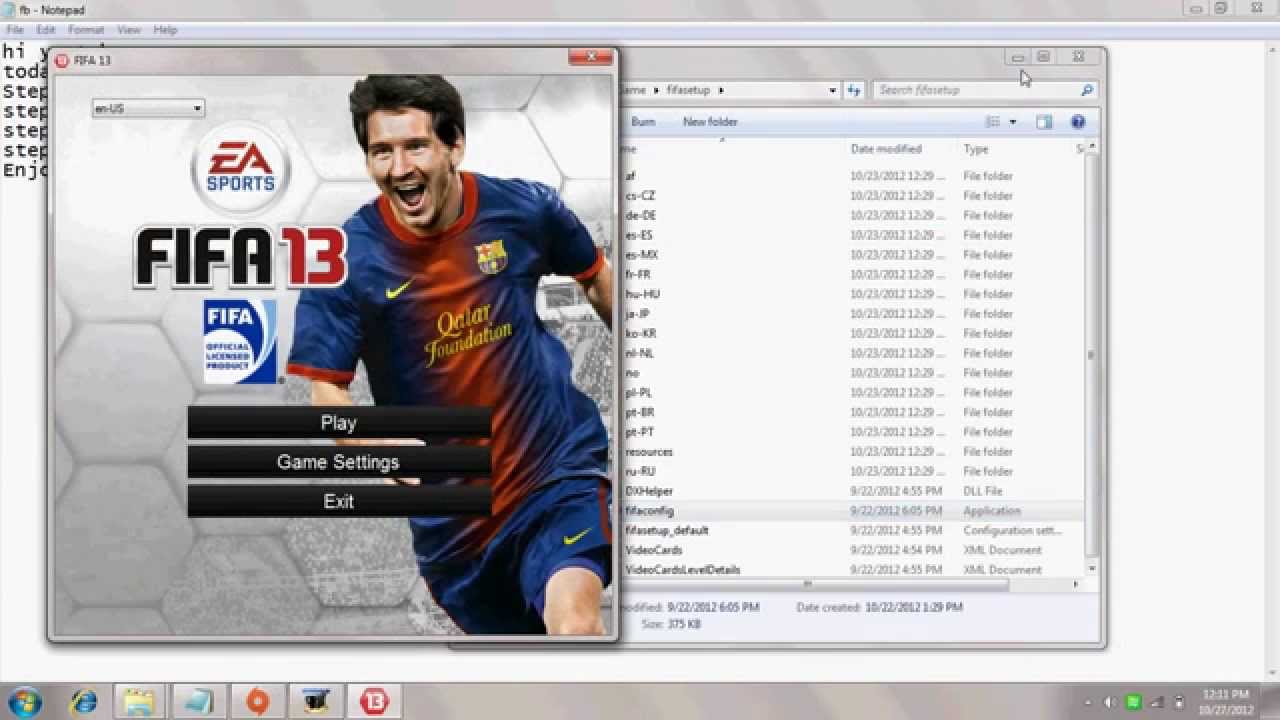Click the scroll-right arrow in file list
The image size is (1280, 720).
(1077, 584)
